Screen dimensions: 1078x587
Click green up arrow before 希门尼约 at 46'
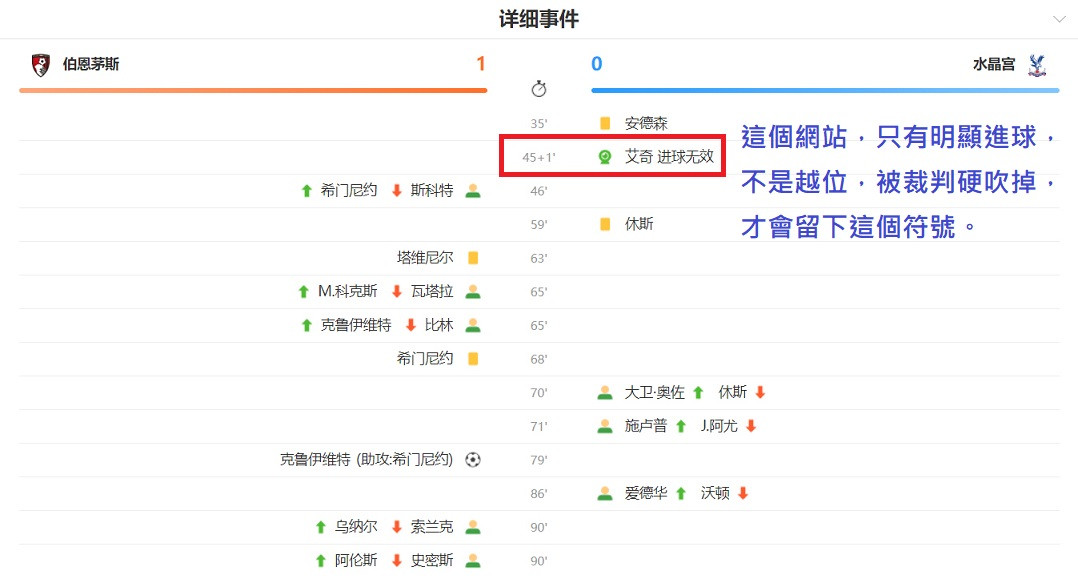307,191
